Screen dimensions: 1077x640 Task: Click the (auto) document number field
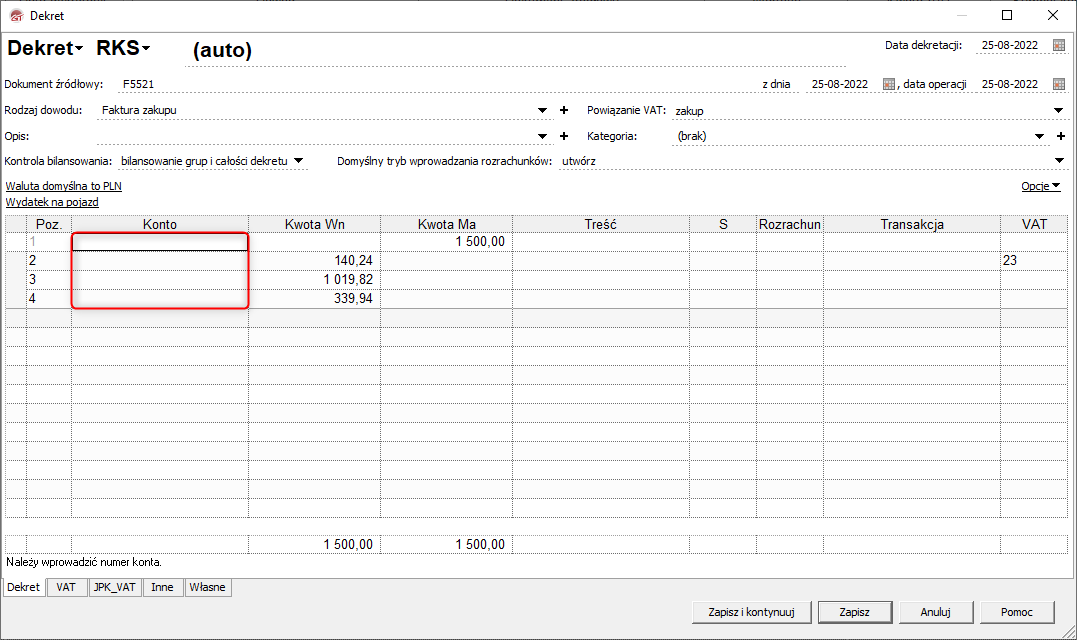515,50
